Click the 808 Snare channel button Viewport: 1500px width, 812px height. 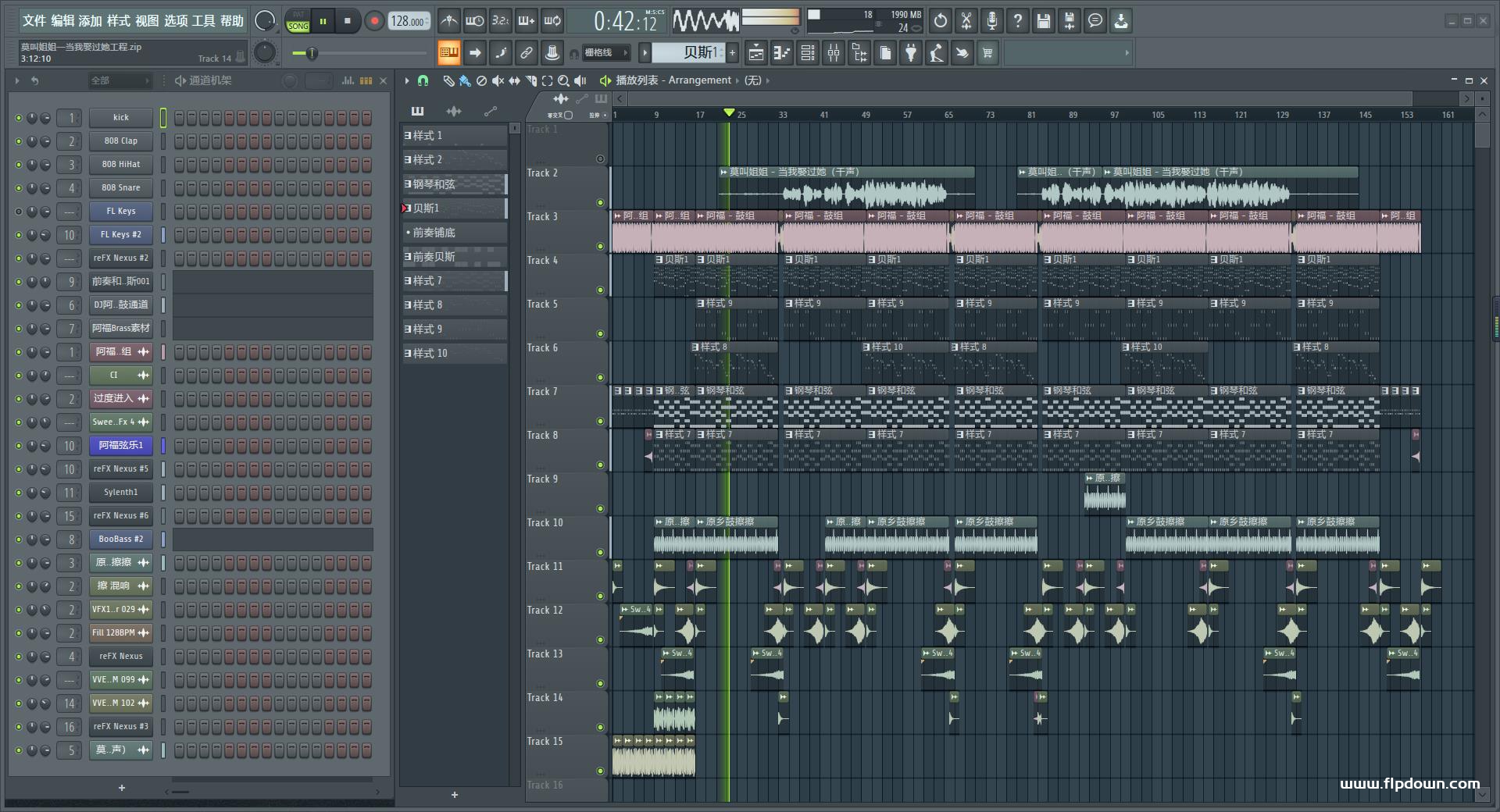121,188
